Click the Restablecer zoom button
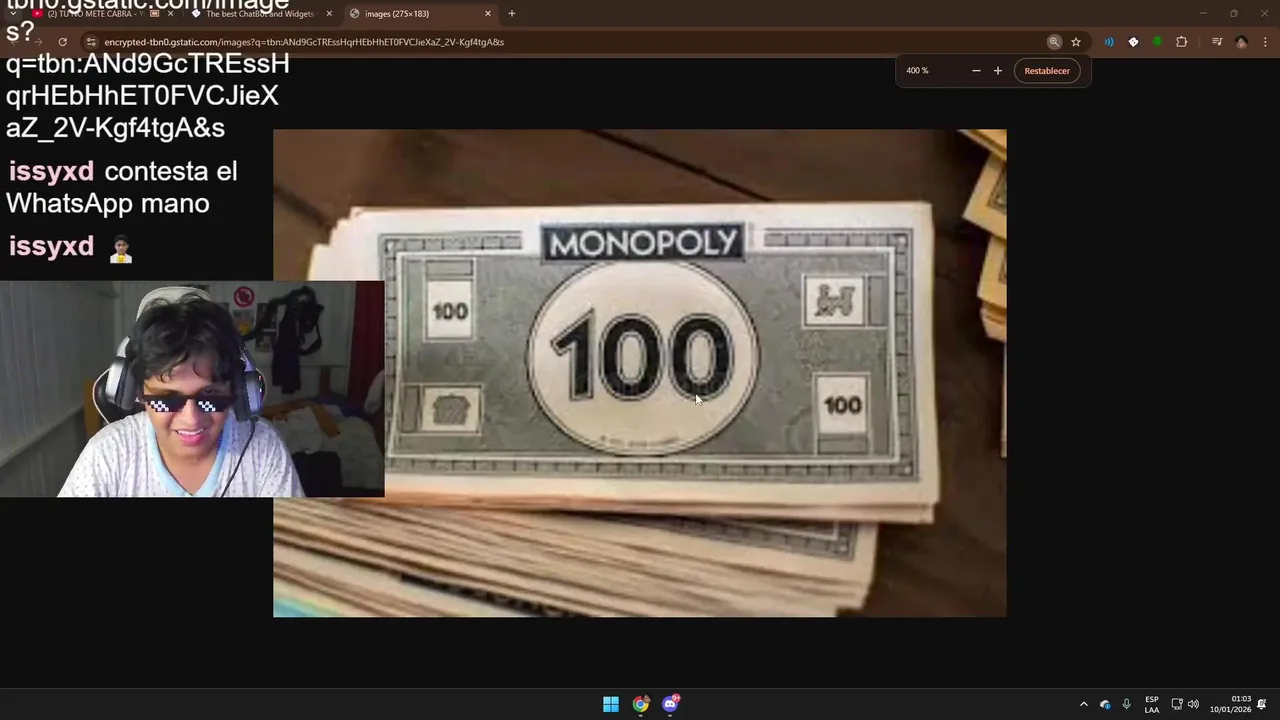 click(x=1047, y=71)
